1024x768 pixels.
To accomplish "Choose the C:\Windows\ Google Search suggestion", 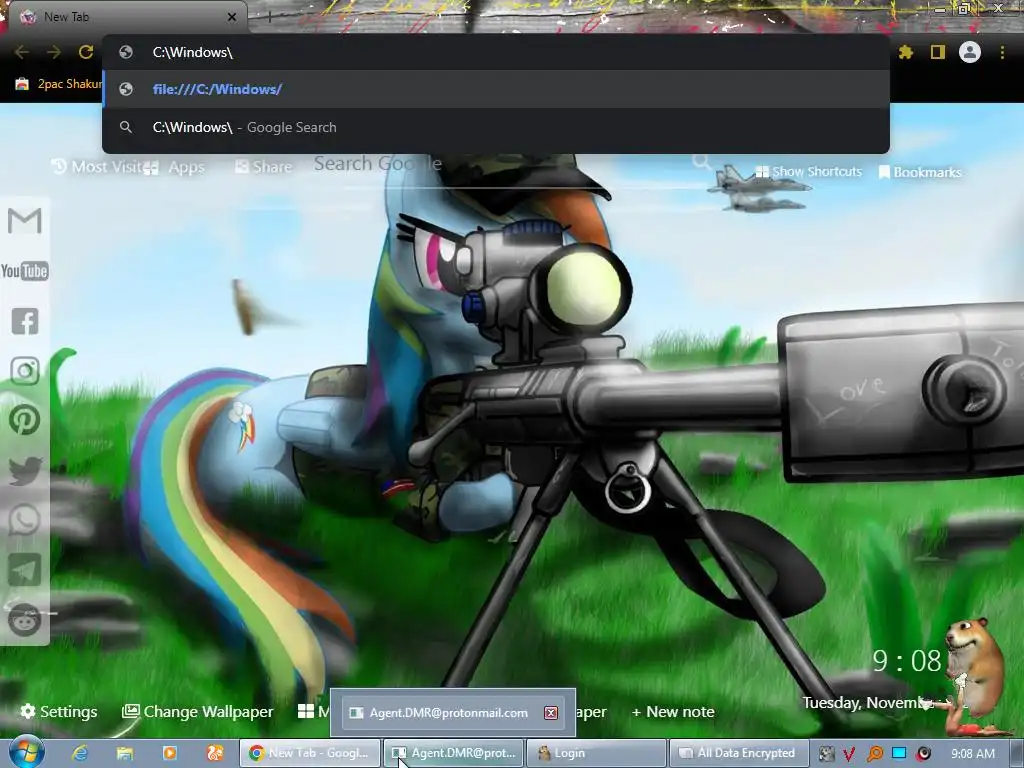I will [496, 127].
